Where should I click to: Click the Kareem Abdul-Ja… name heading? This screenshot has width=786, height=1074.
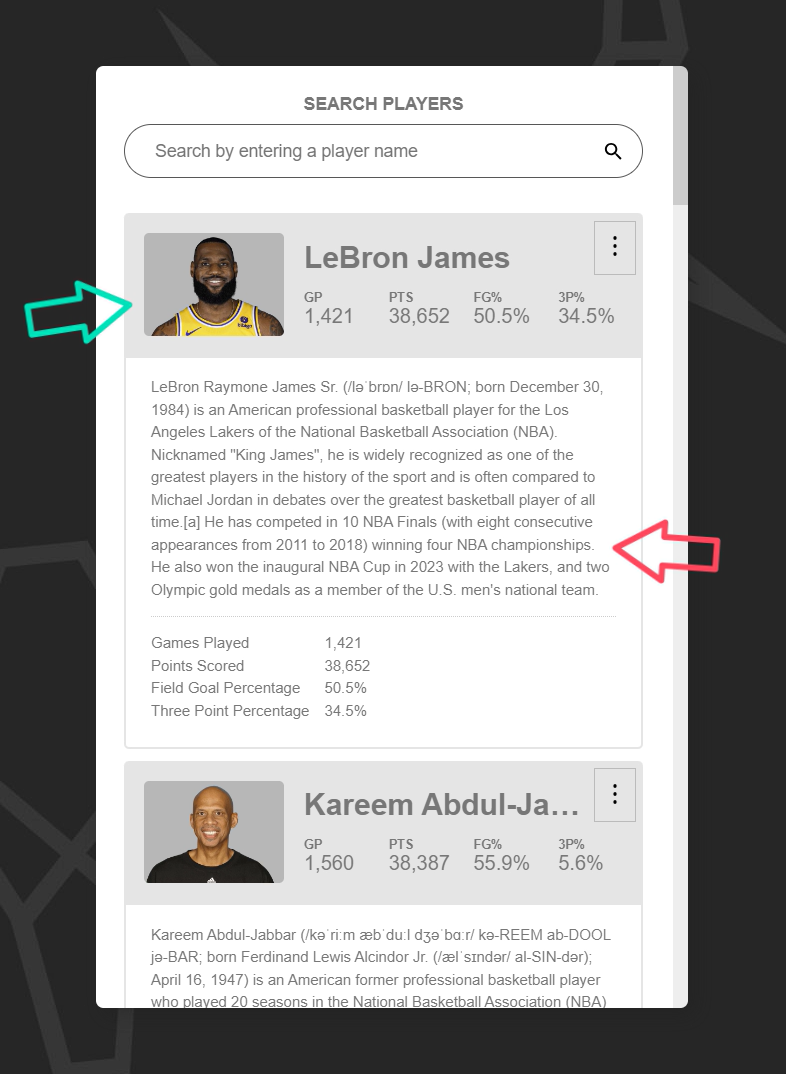[442, 804]
